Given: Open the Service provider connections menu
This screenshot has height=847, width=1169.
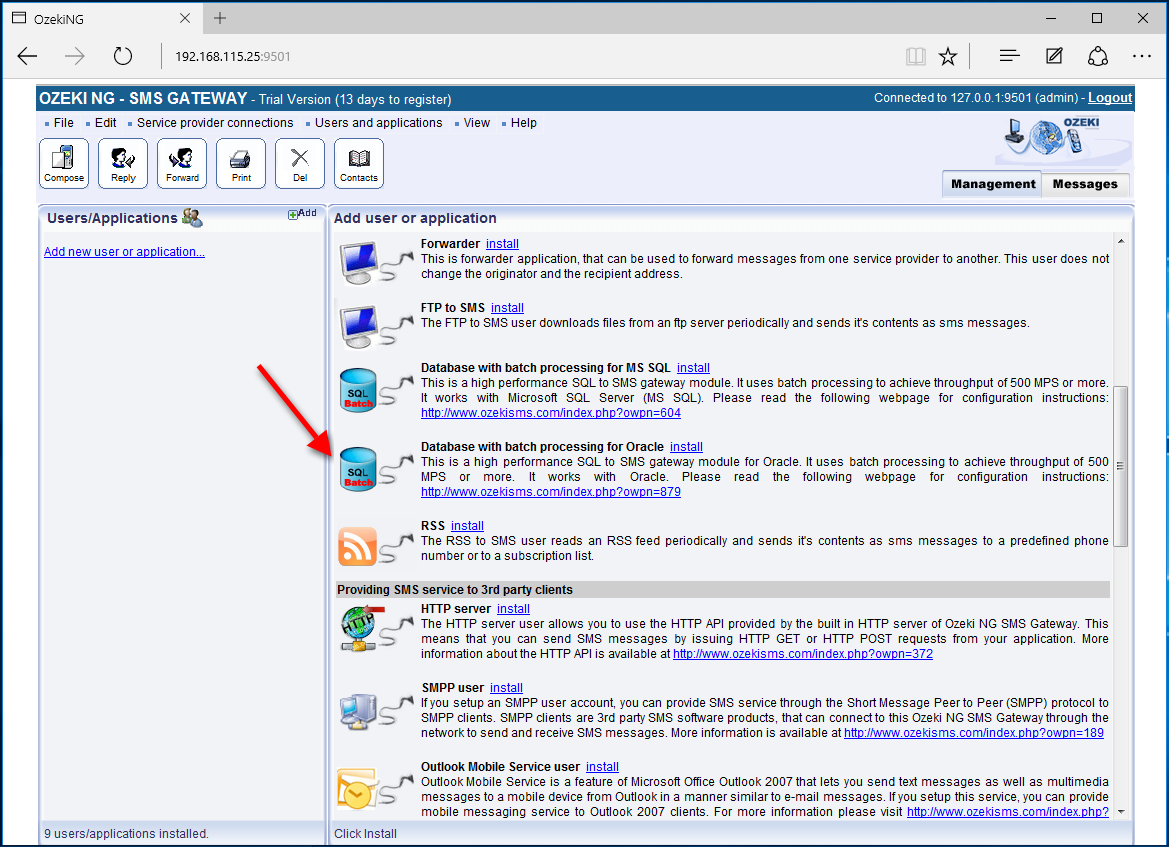Looking at the screenshot, I should click(x=214, y=122).
